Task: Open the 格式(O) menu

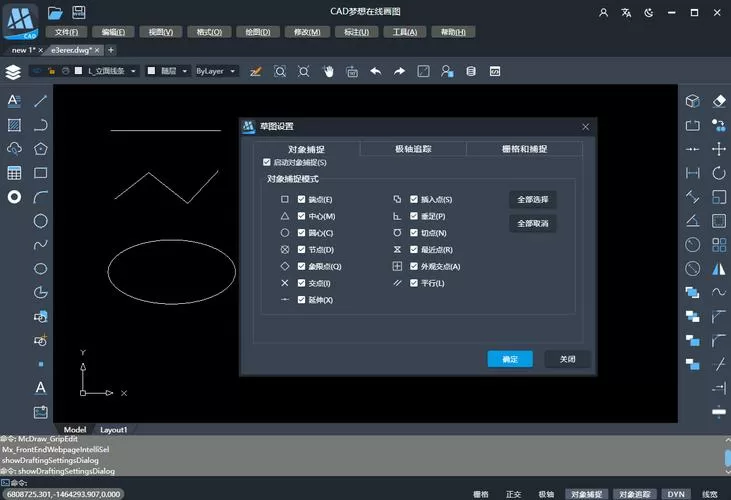Action: coord(209,32)
